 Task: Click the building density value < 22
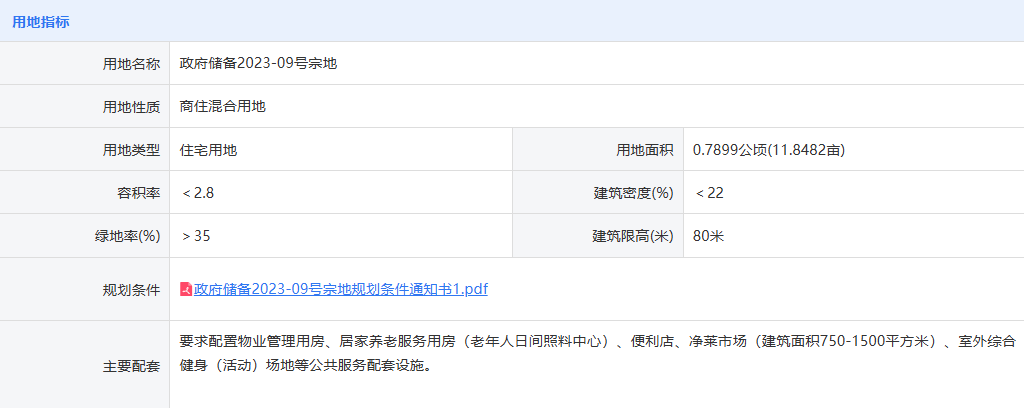[709, 193]
